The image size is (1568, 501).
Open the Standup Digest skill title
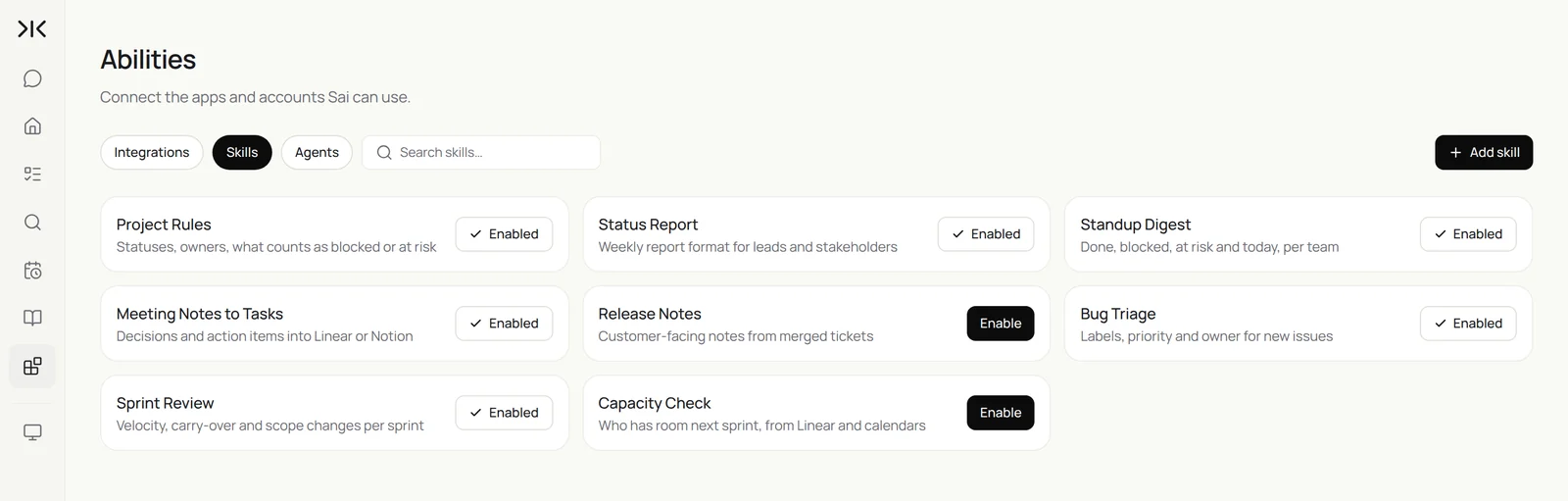[1135, 225]
